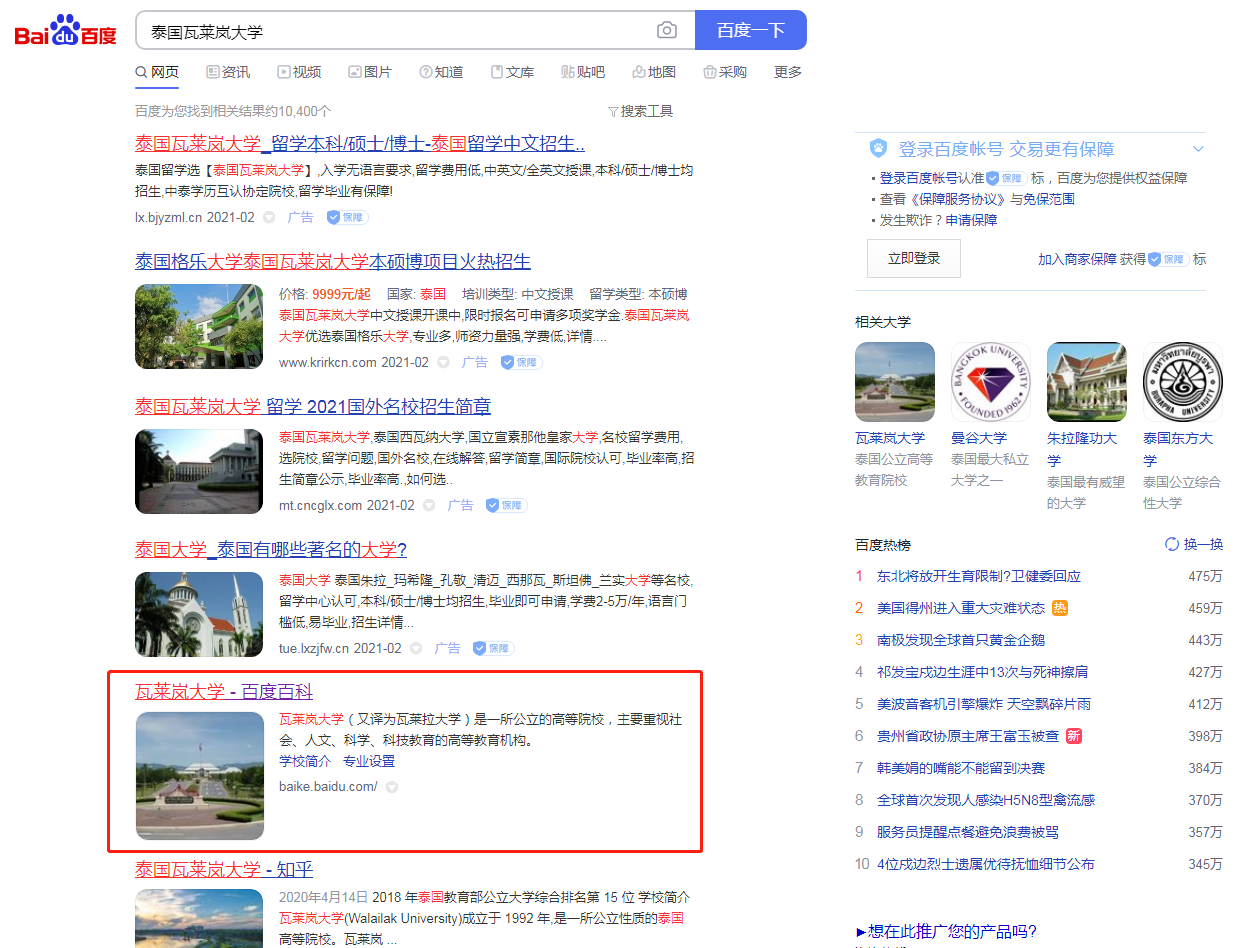Screen dimensions: 1246x948
Task: Switch to the 资讯 tab
Action: point(228,72)
